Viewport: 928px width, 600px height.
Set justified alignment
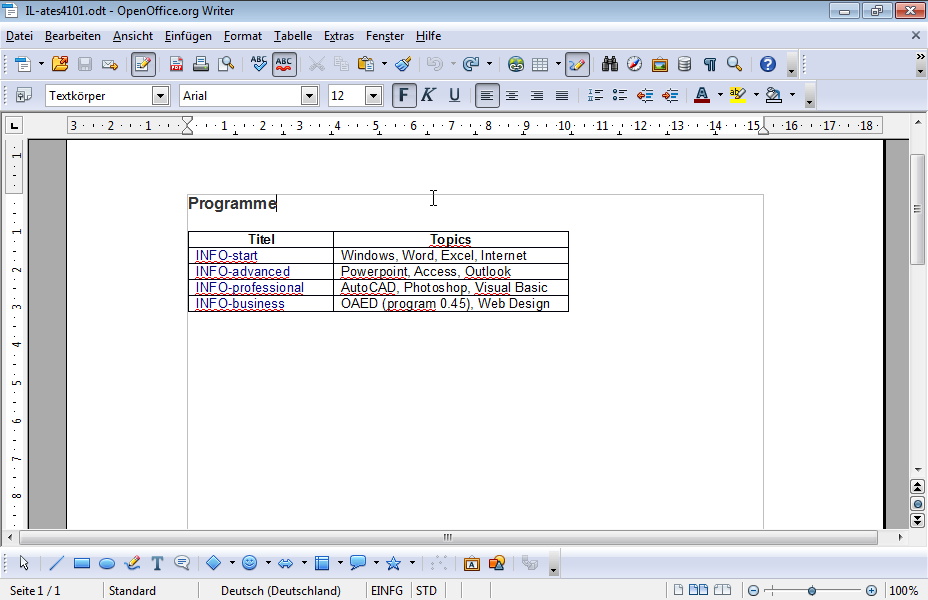click(562, 95)
